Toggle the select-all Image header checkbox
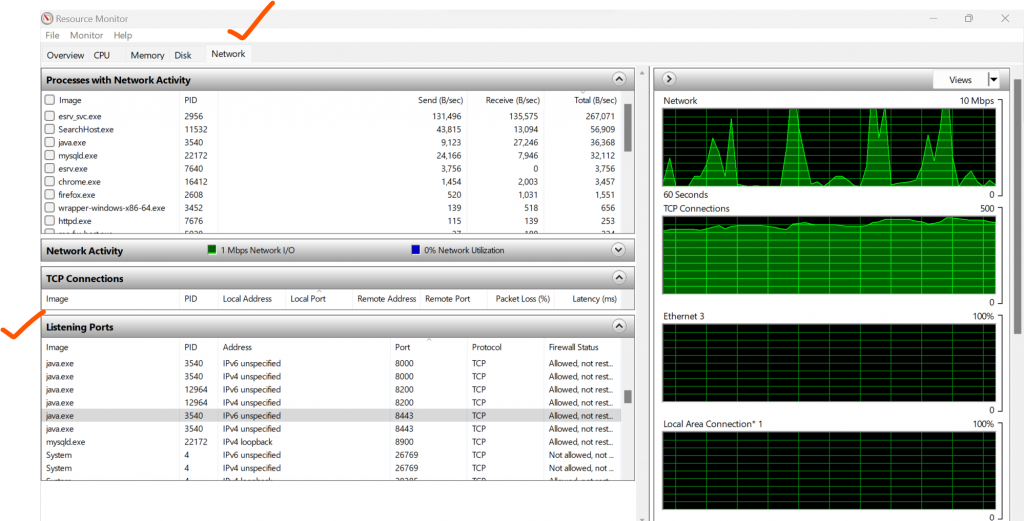 click(50, 100)
